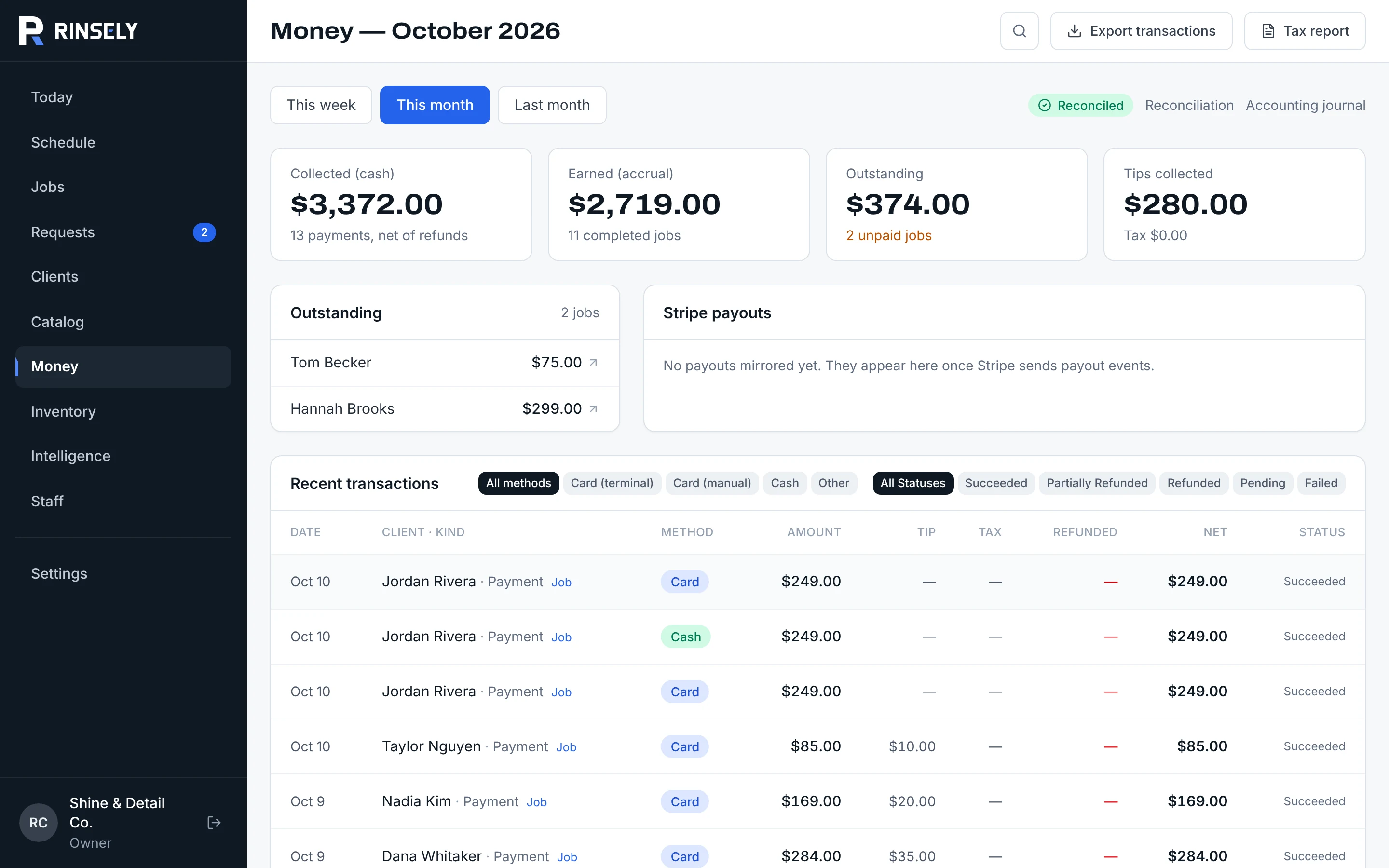1389x868 pixels.
Task: Open Requests in sidebar
Action: pyautogui.click(x=123, y=232)
